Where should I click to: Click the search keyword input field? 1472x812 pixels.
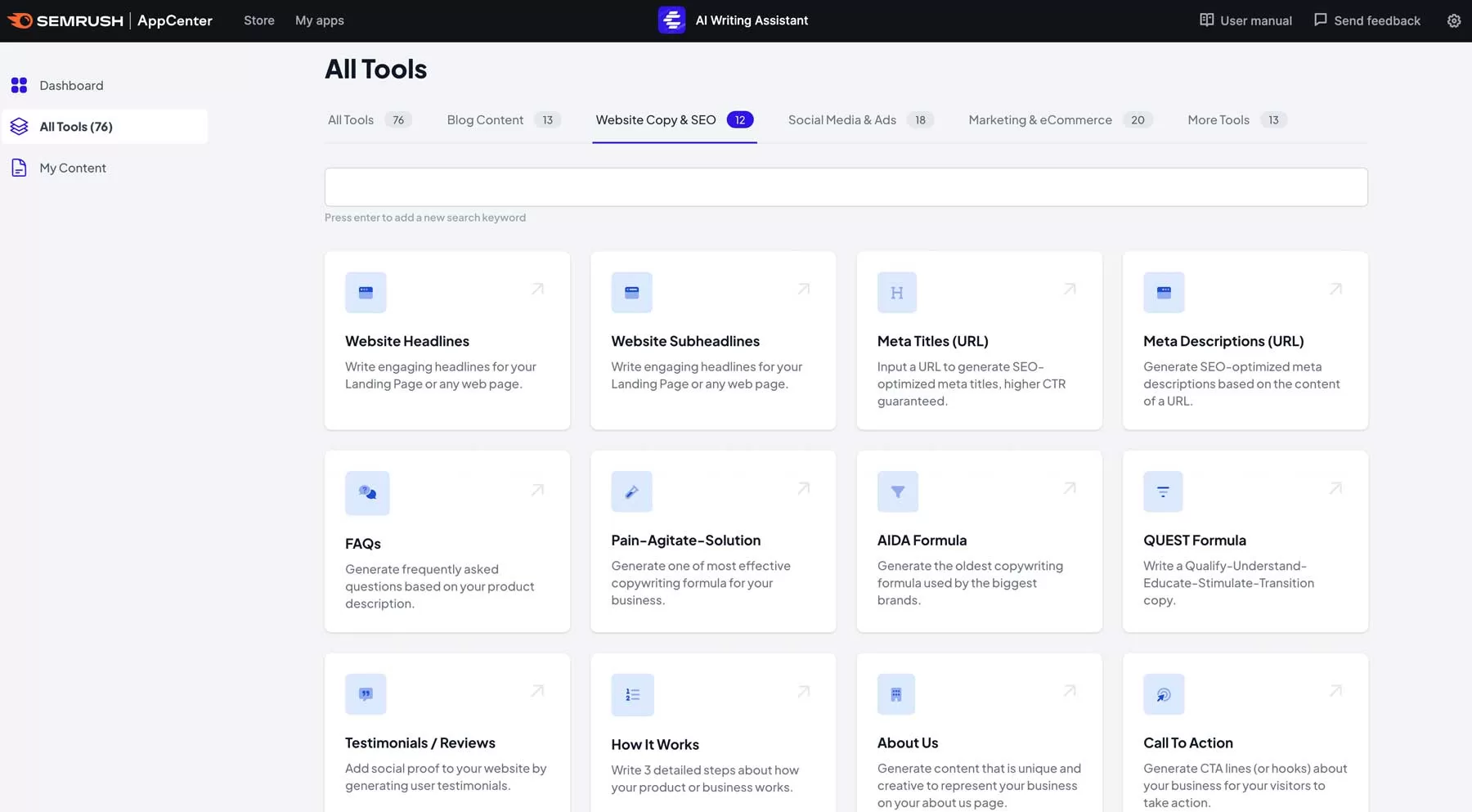[x=846, y=187]
